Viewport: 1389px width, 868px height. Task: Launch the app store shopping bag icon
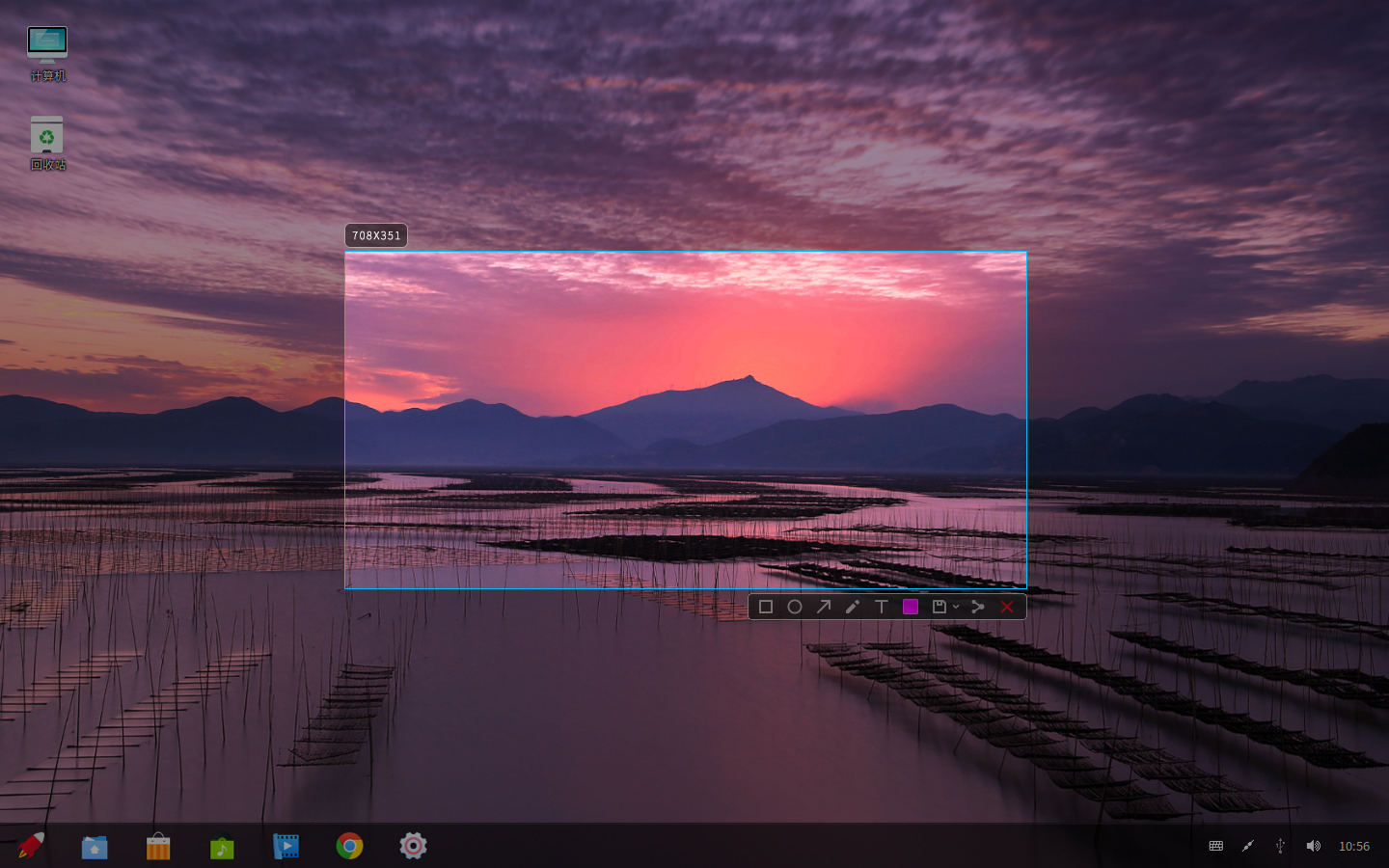tap(158, 847)
